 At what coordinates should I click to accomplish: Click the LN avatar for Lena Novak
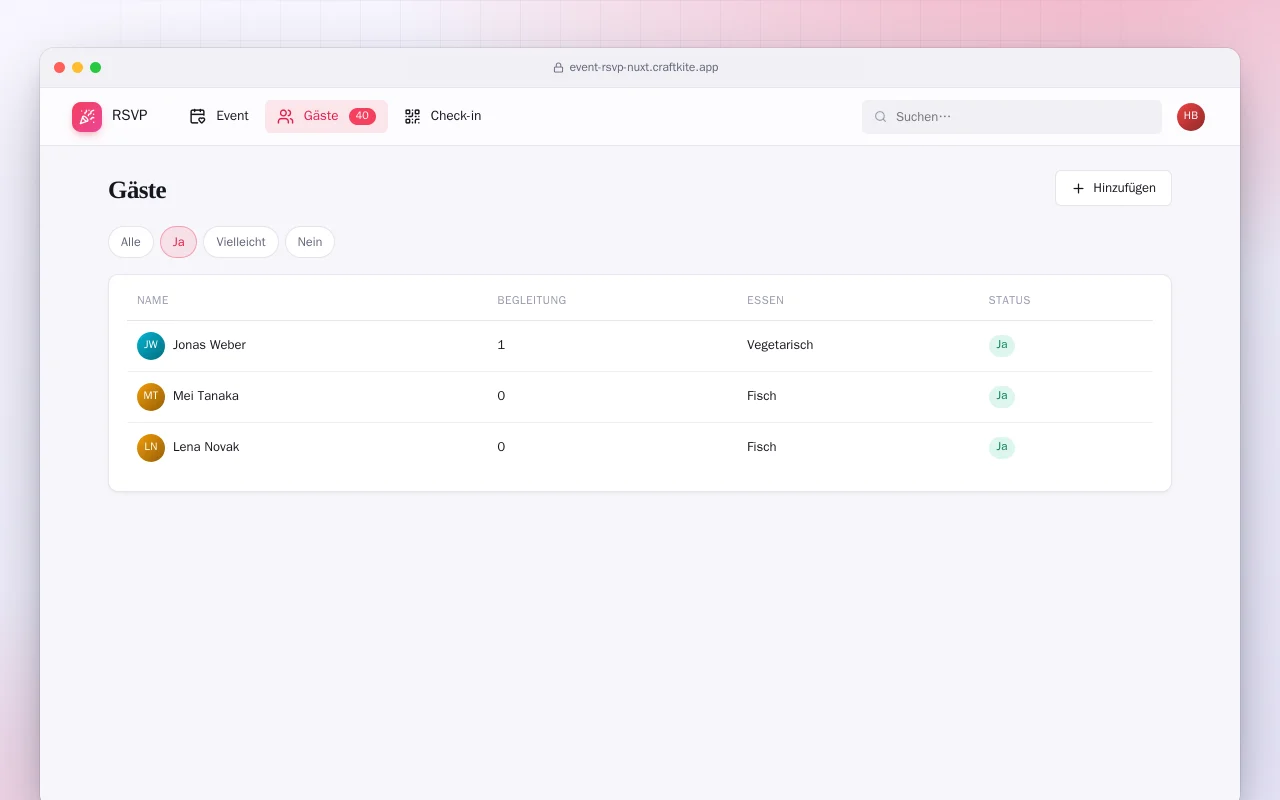(x=151, y=448)
